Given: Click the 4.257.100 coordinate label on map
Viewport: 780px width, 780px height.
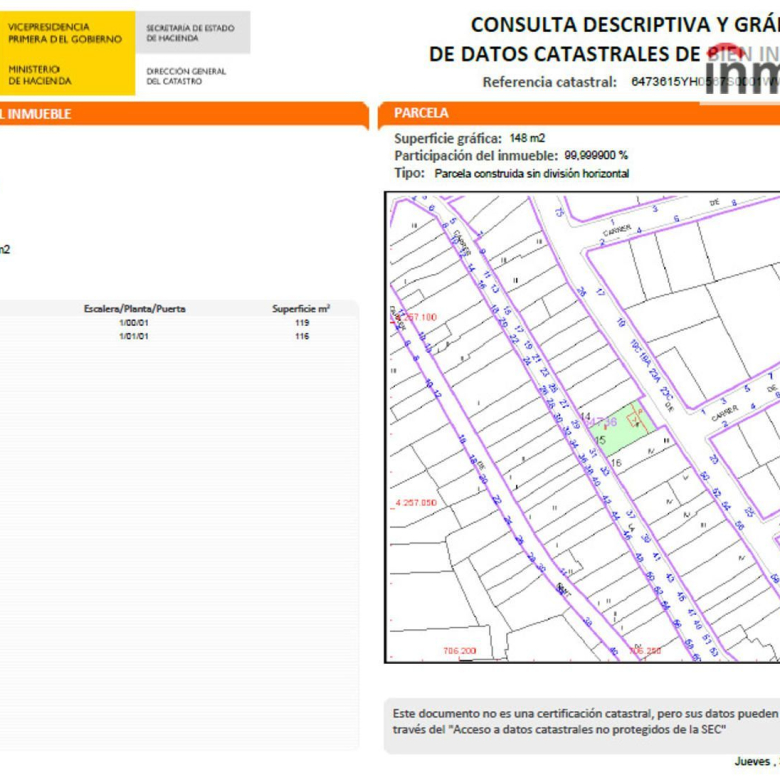Looking at the screenshot, I should (x=412, y=317).
